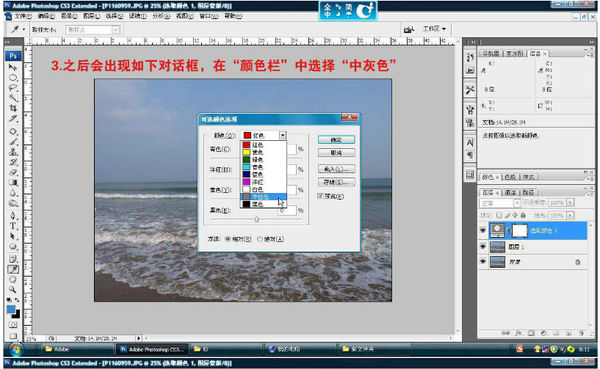600x369 pixels.
Task: Open the layer blend mode dropdown
Action: pos(500,203)
